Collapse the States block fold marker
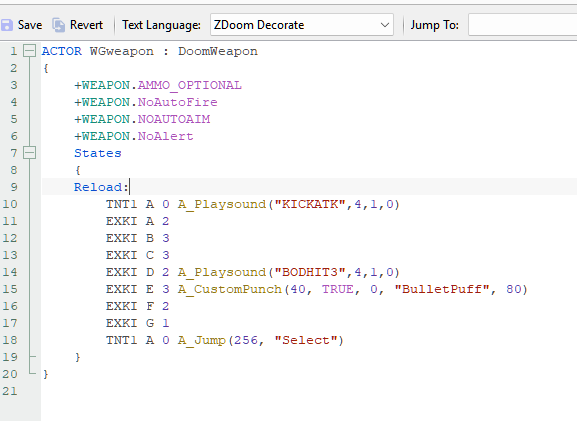The image size is (577, 421). pyautogui.click(x=29, y=153)
